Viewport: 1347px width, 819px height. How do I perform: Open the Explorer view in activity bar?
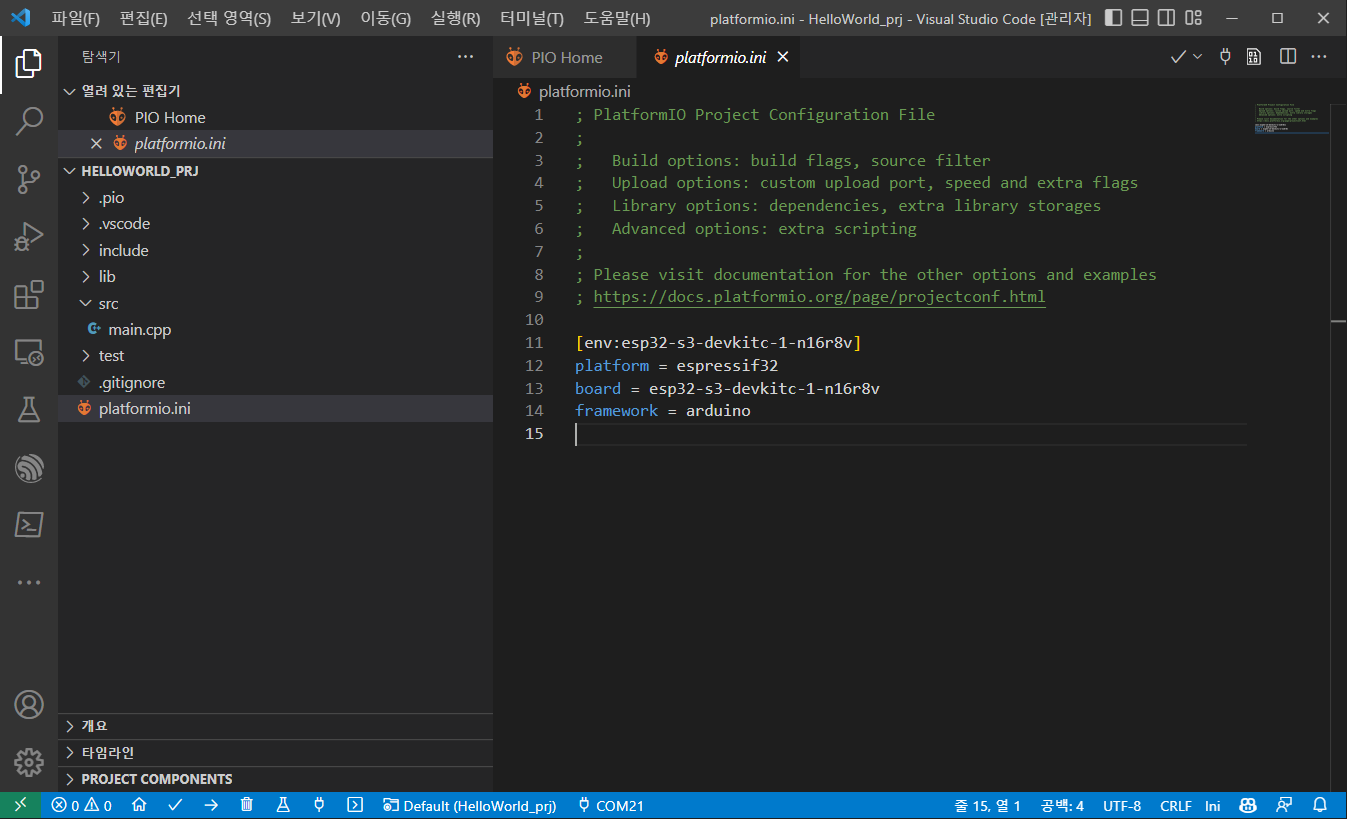pyautogui.click(x=28, y=65)
